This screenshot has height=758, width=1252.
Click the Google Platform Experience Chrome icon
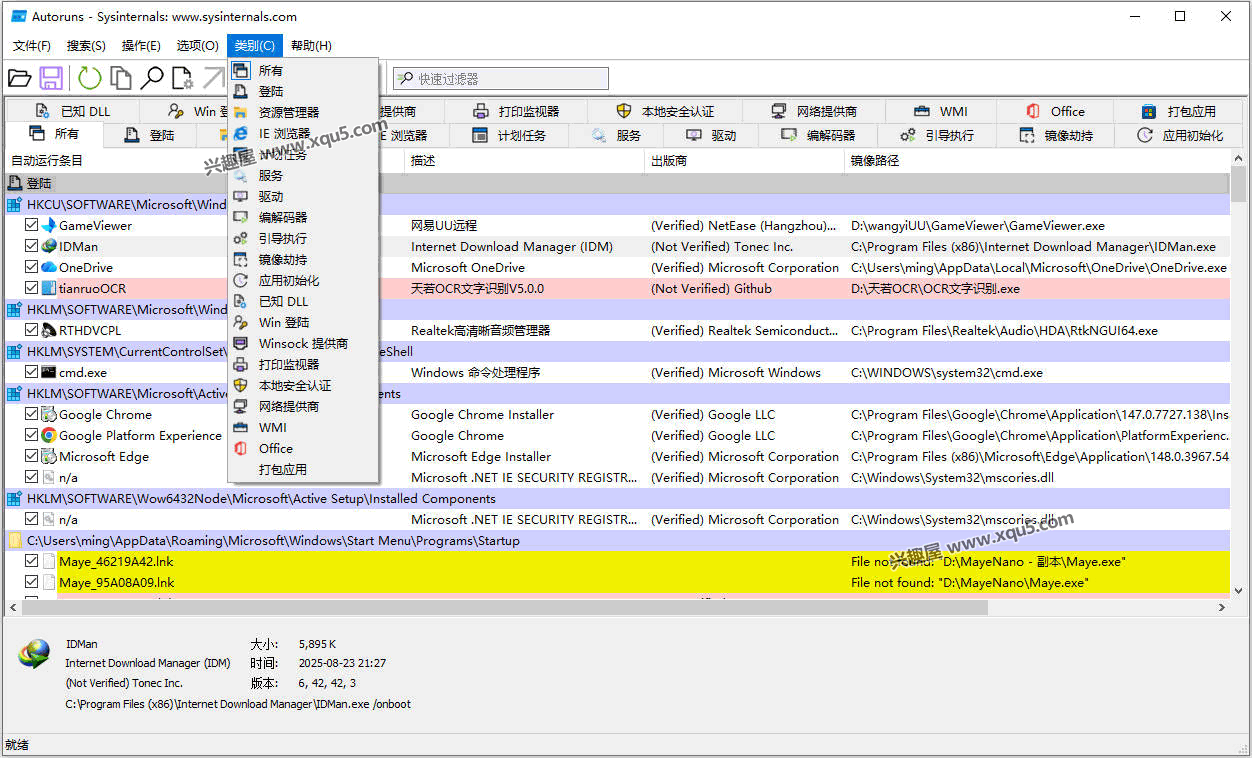48,436
